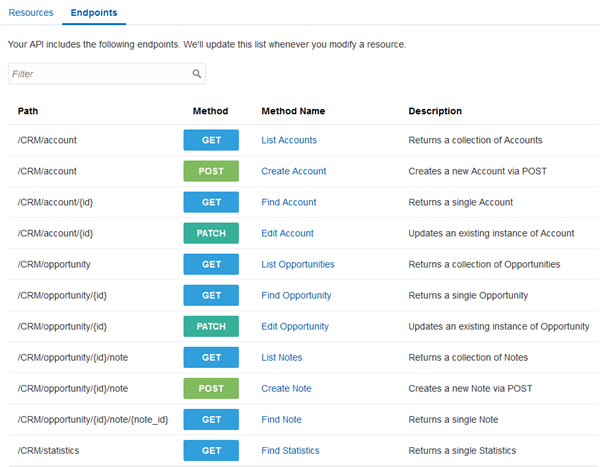
Task: Open the Find Note method link
Action: [281, 419]
